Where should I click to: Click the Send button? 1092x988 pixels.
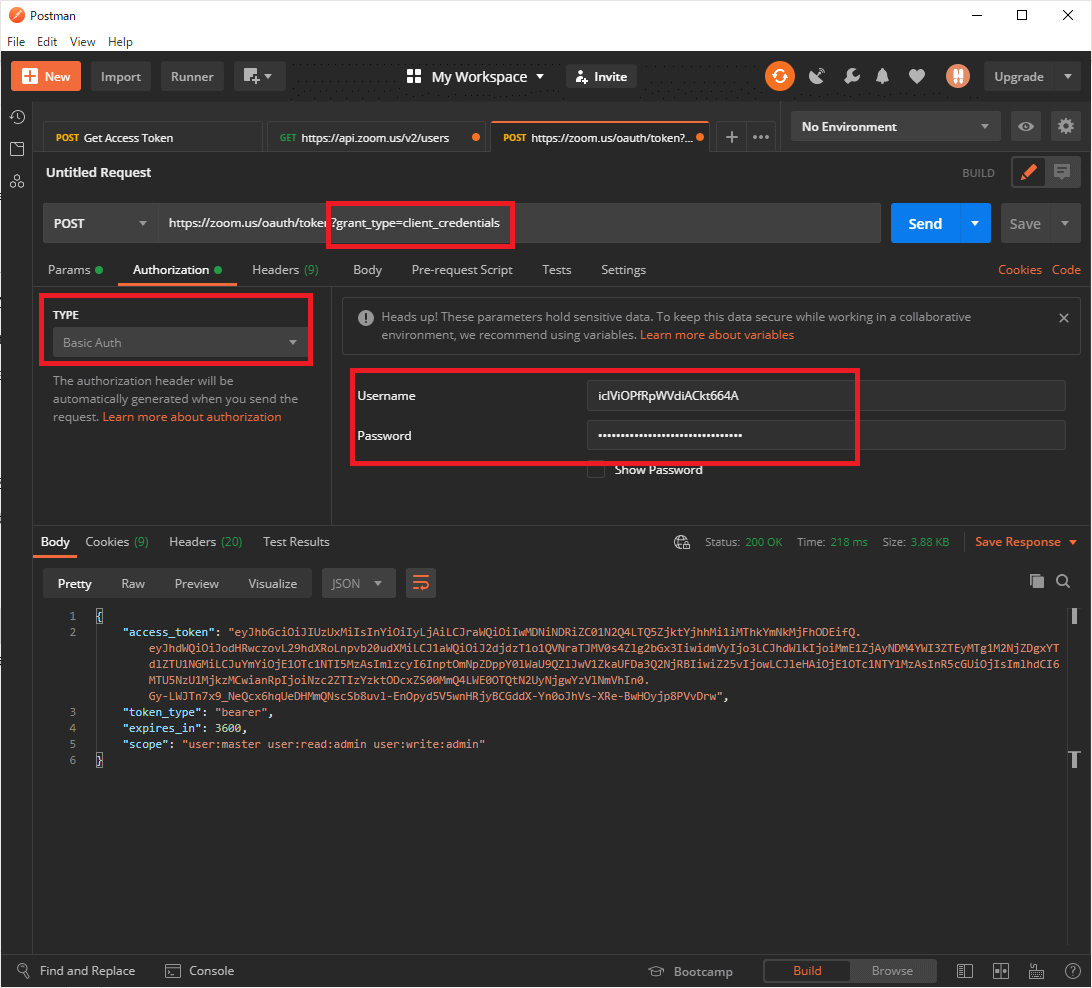pos(925,224)
